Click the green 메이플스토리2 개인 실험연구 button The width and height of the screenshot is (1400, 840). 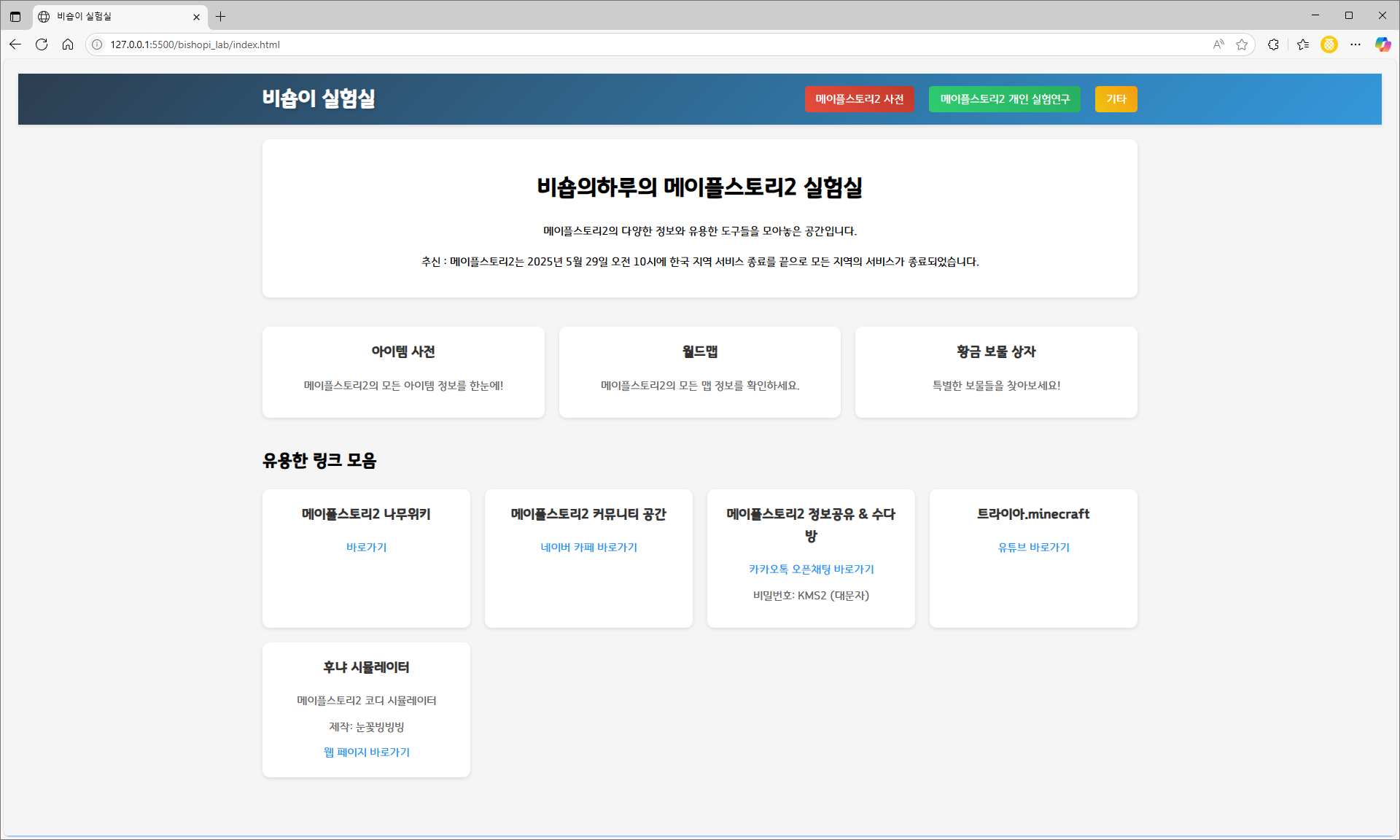pyautogui.click(x=1004, y=99)
